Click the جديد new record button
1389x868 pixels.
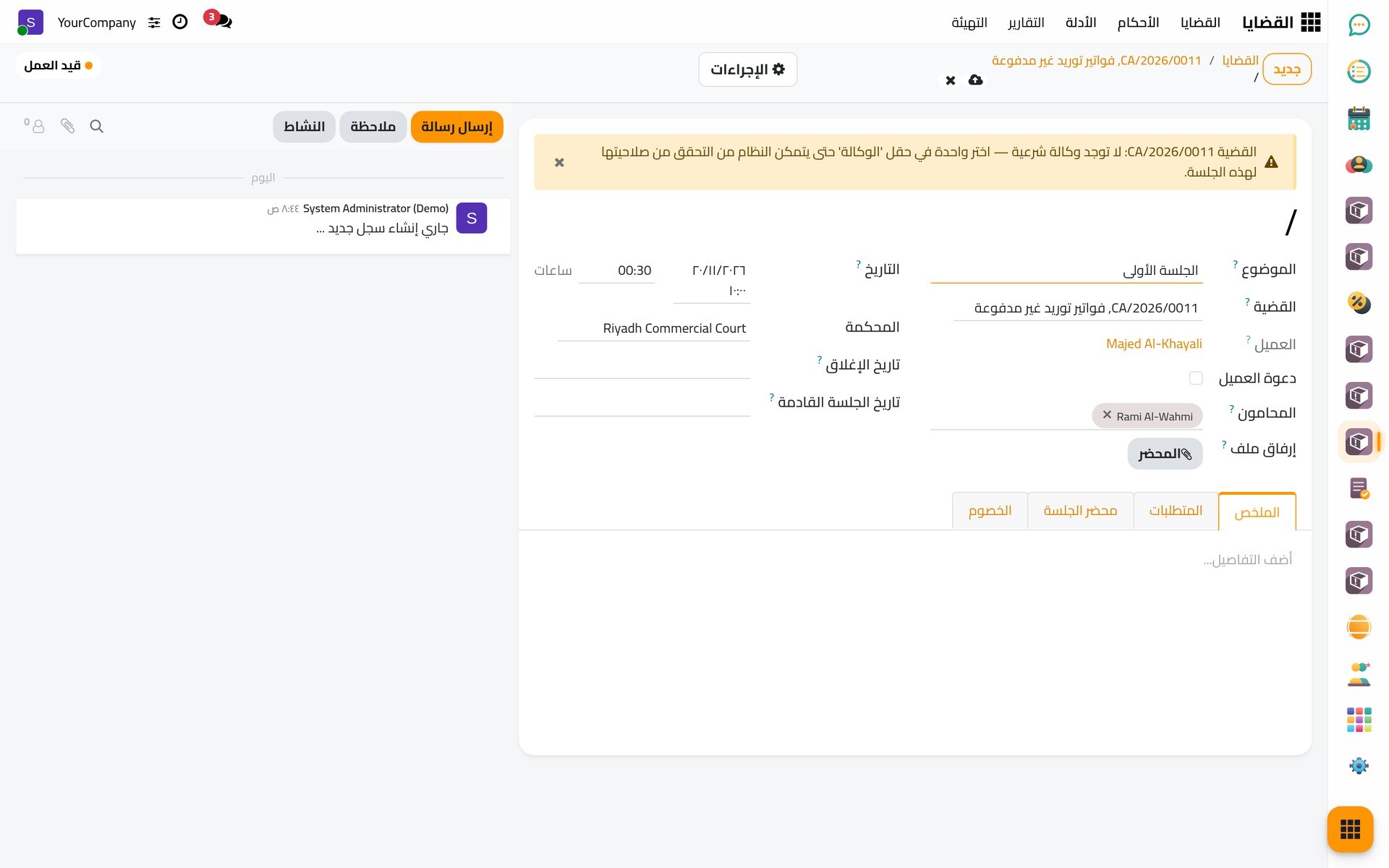(x=1287, y=69)
